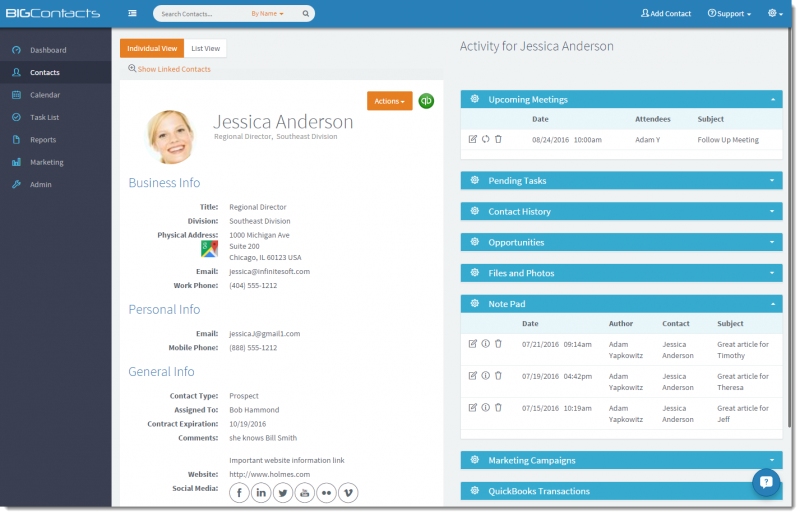Expand the Files and Photos panel
The image size is (800, 515).
coord(772,273)
